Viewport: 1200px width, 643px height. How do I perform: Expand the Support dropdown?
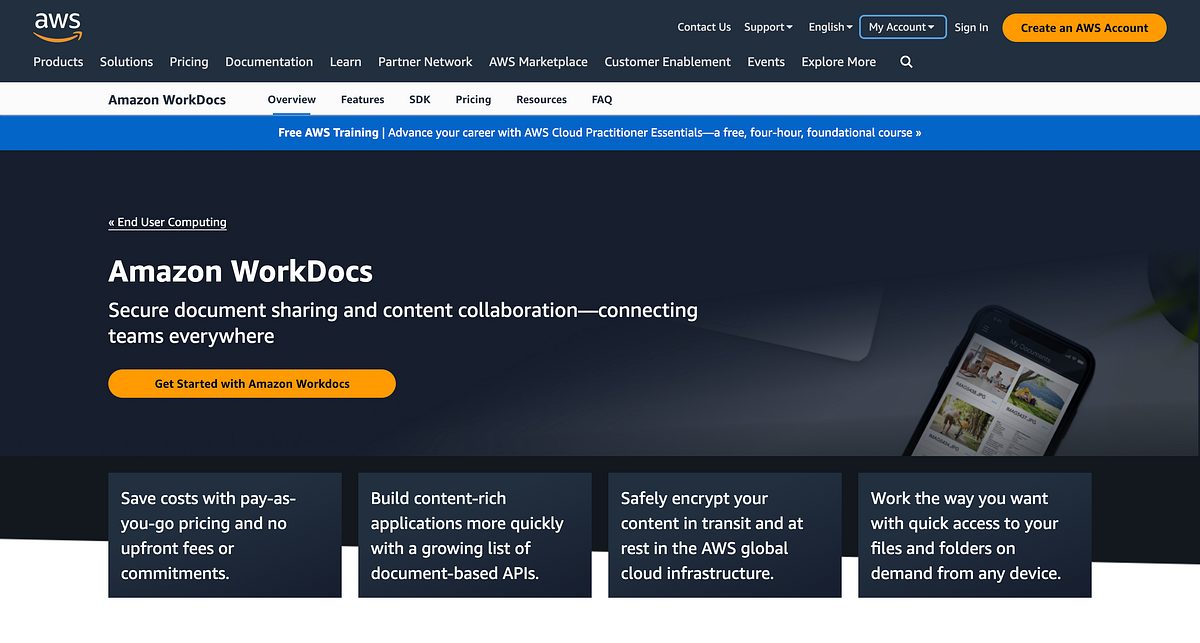click(767, 27)
